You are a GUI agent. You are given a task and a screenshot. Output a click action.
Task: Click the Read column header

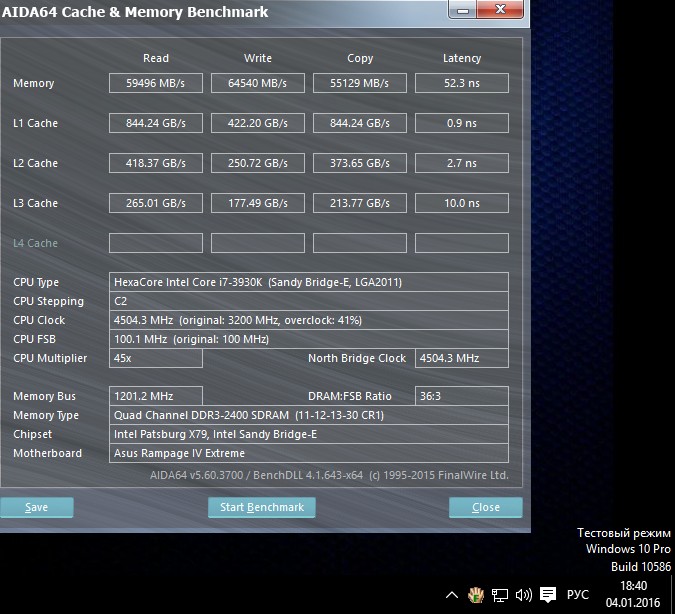[156, 58]
